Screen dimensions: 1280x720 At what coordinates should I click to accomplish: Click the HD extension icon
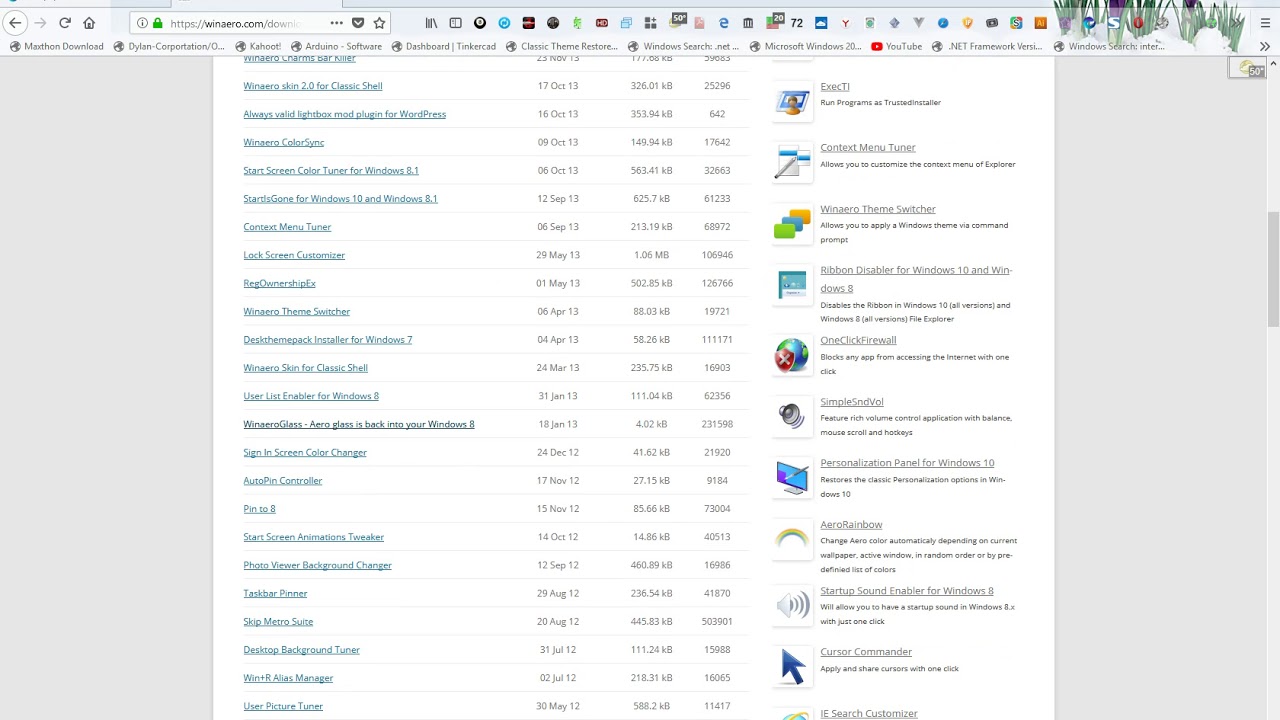coord(601,23)
